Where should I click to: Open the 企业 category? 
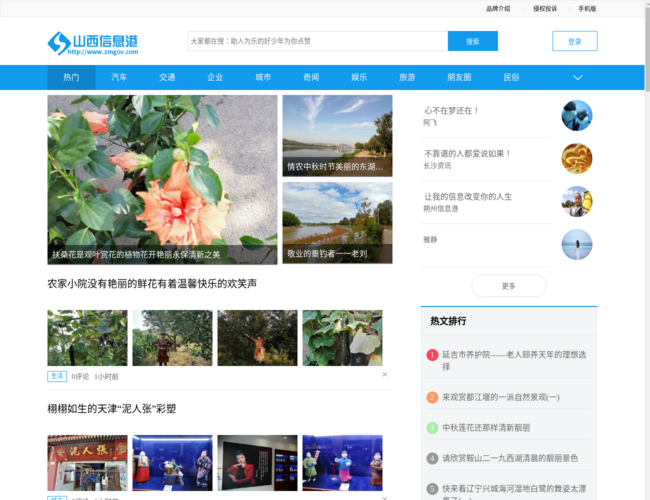pyautogui.click(x=215, y=78)
